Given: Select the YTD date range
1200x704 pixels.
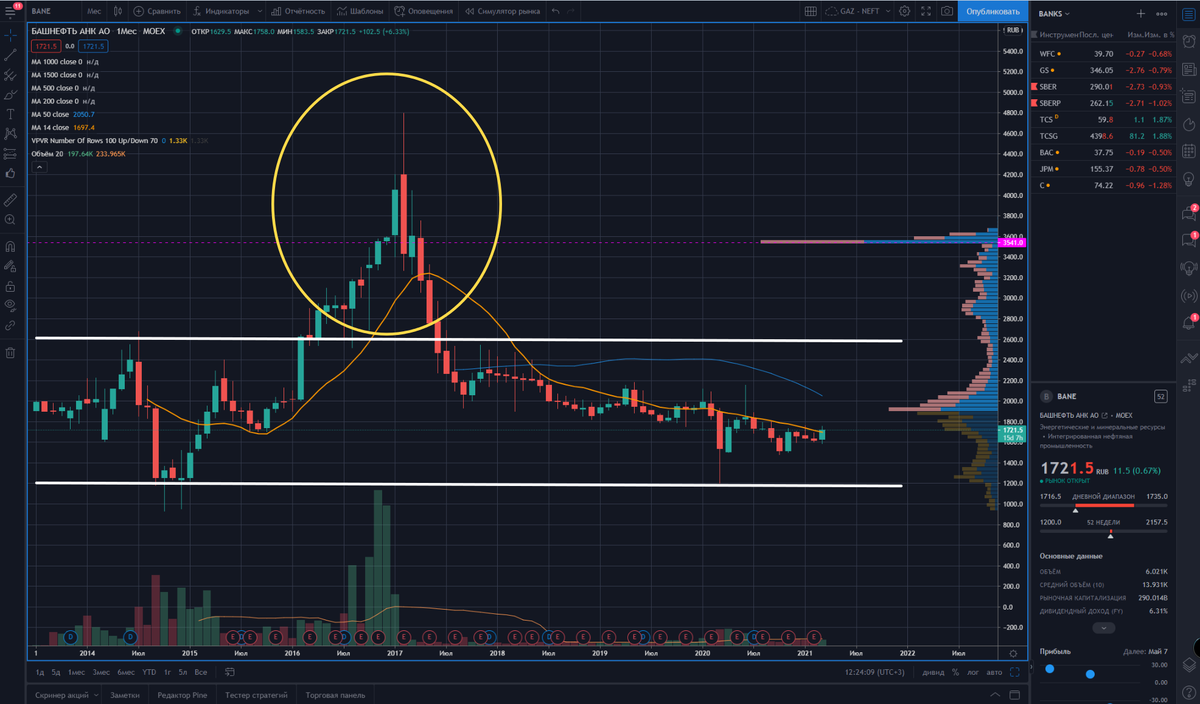Looking at the screenshot, I should pos(149,672).
